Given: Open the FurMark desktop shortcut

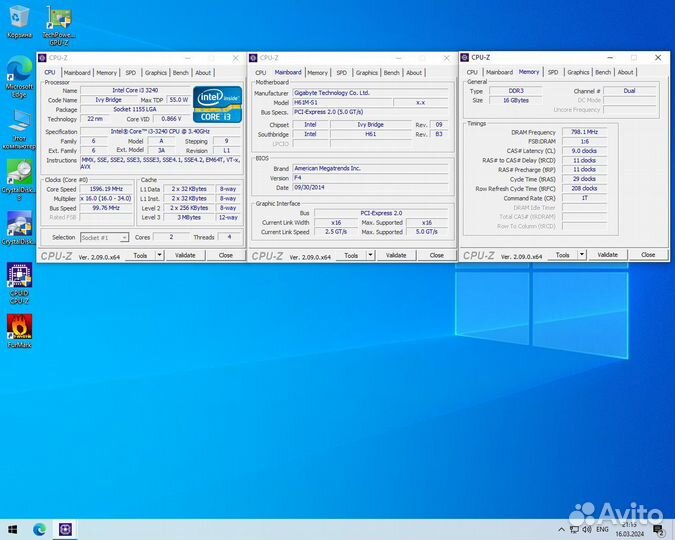Looking at the screenshot, I should coord(19,331).
